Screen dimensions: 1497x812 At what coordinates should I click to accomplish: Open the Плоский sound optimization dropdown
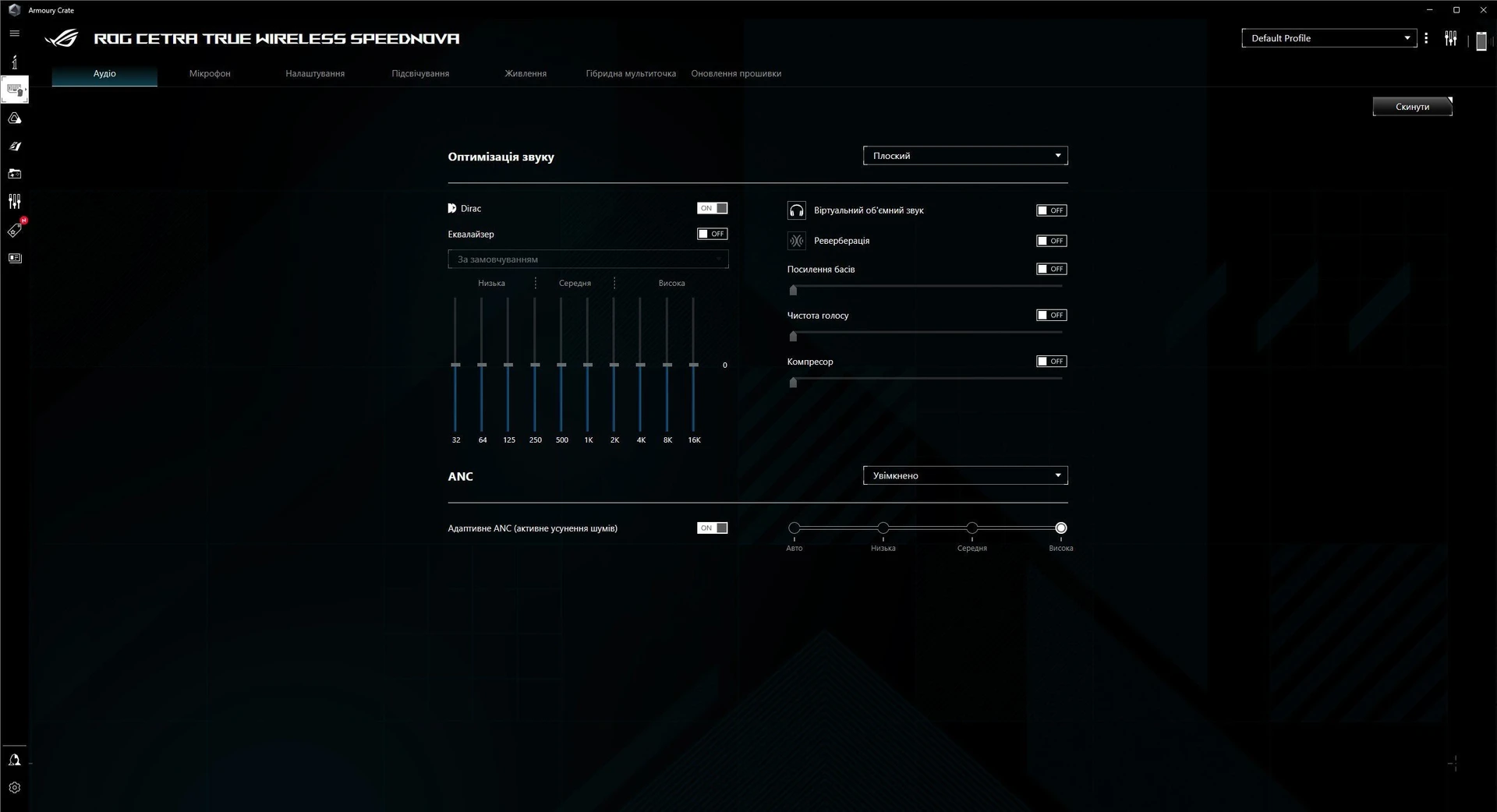coord(965,156)
